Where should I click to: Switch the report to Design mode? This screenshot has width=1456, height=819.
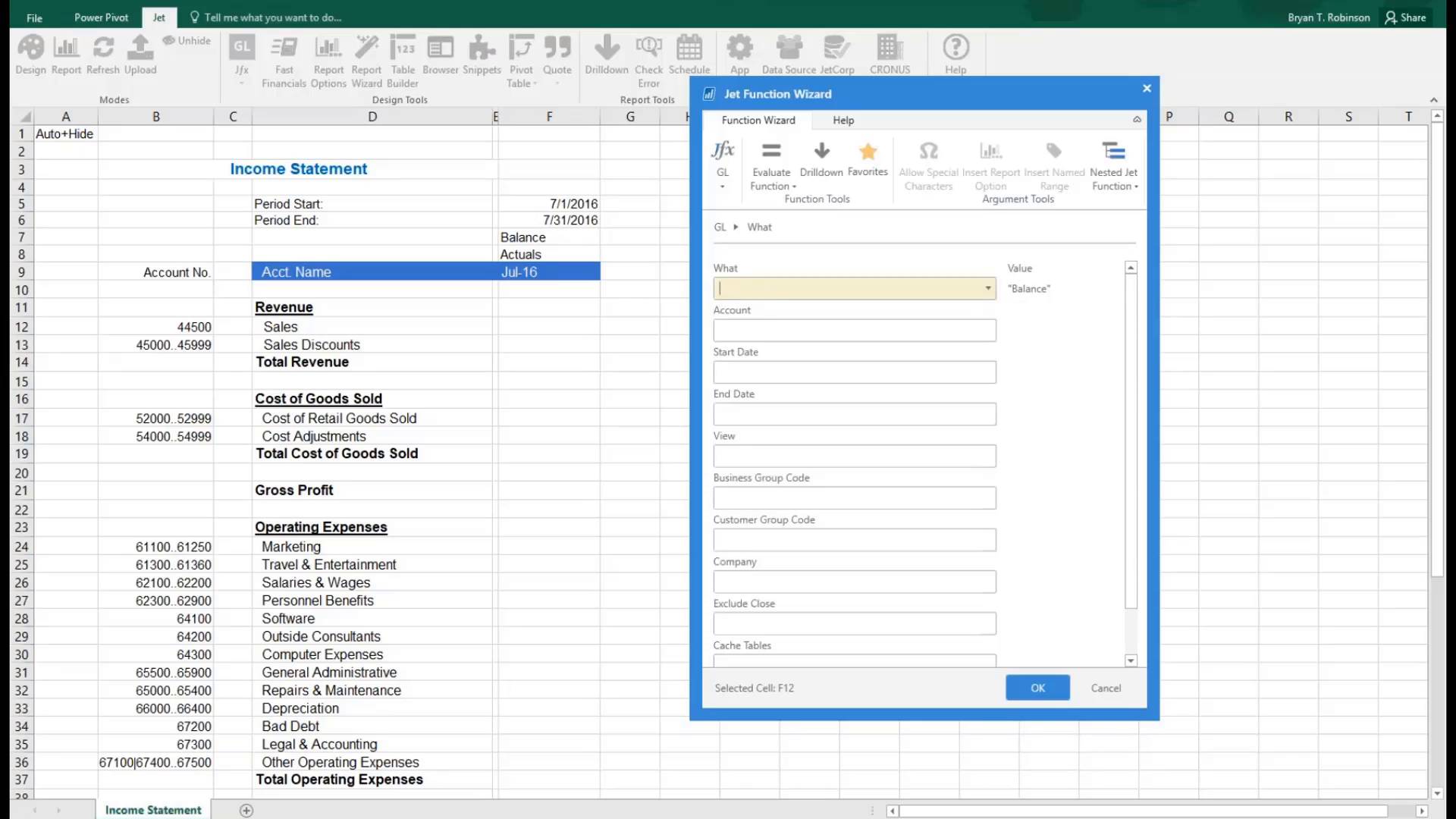click(30, 53)
